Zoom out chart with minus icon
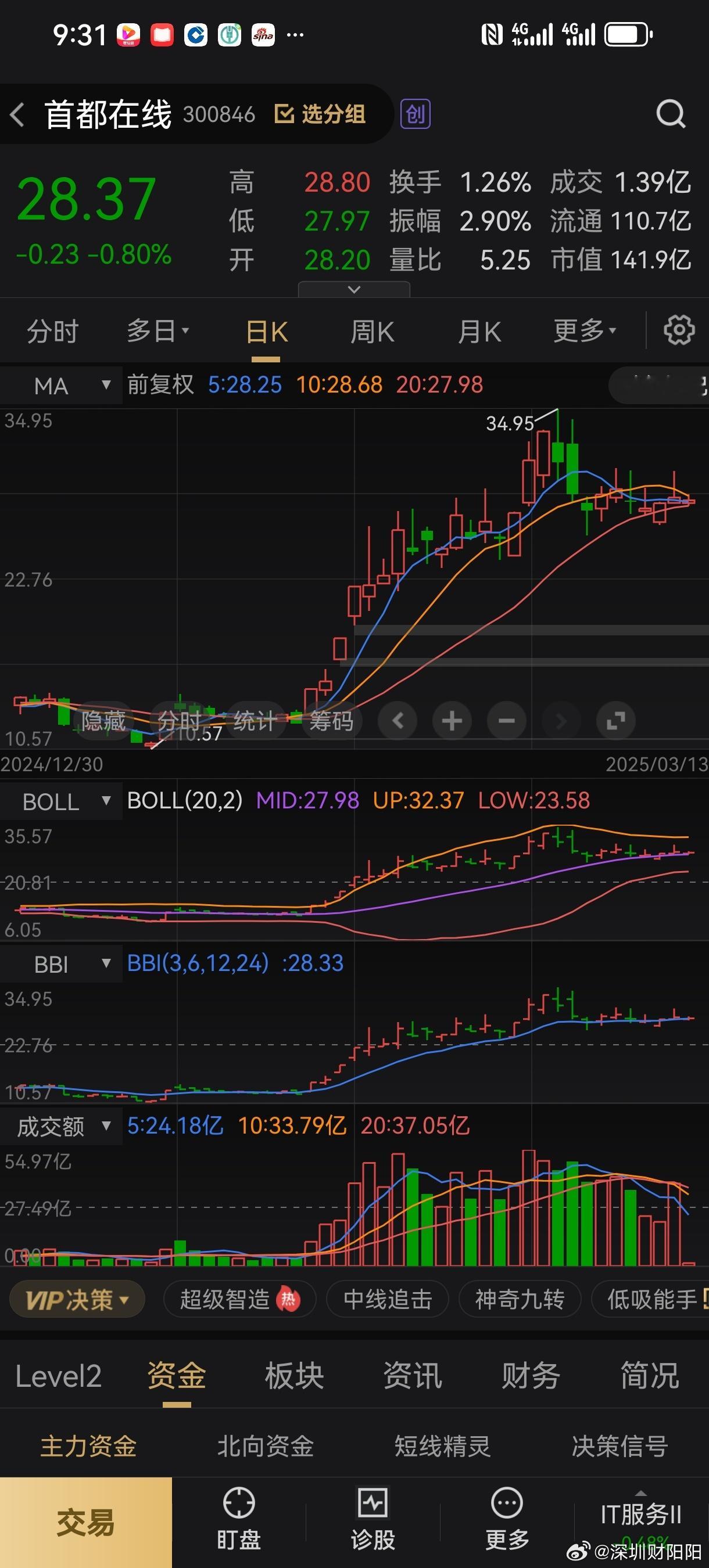The height and width of the screenshot is (1568, 709). click(x=507, y=721)
